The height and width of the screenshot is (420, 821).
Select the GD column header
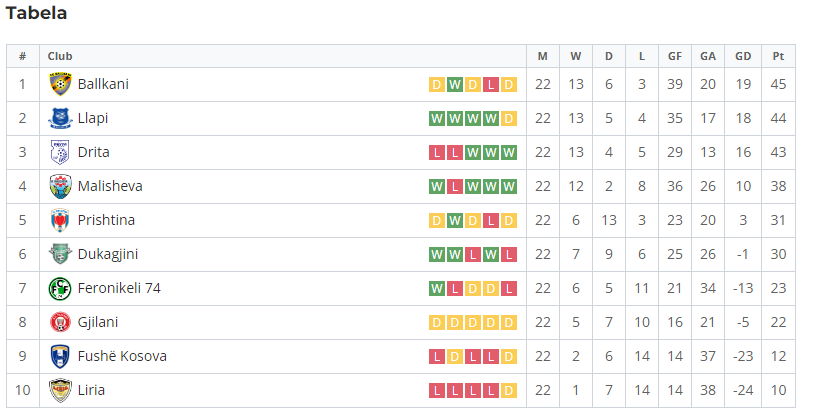(x=743, y=56)
